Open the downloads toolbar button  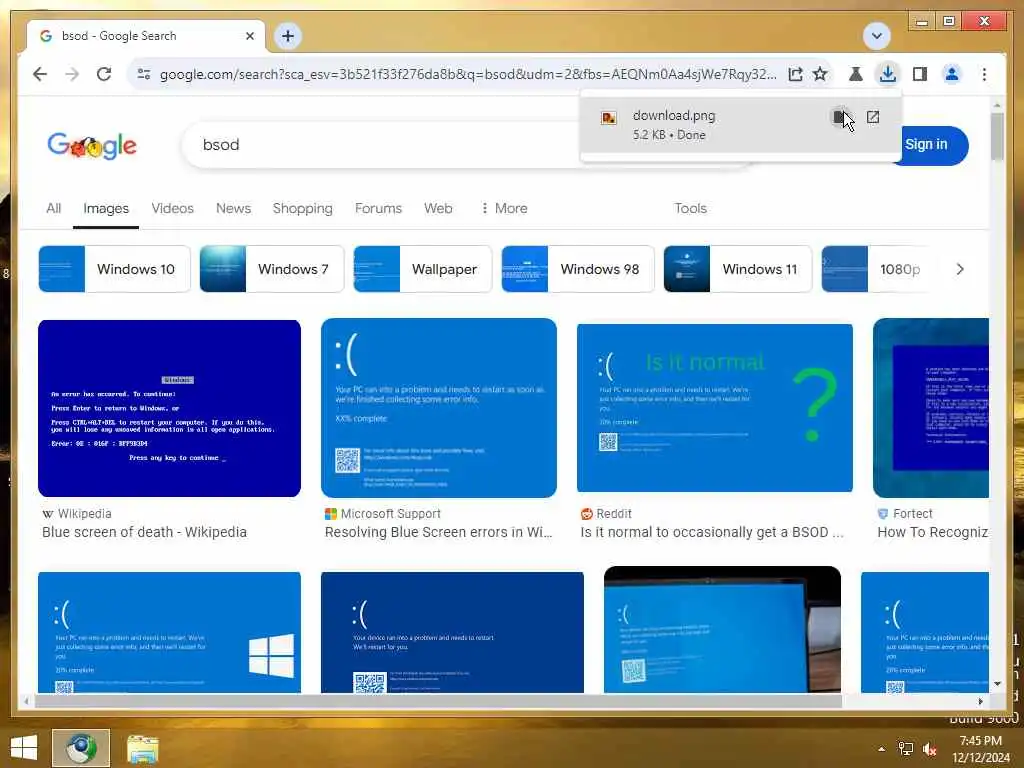[888, 74]
